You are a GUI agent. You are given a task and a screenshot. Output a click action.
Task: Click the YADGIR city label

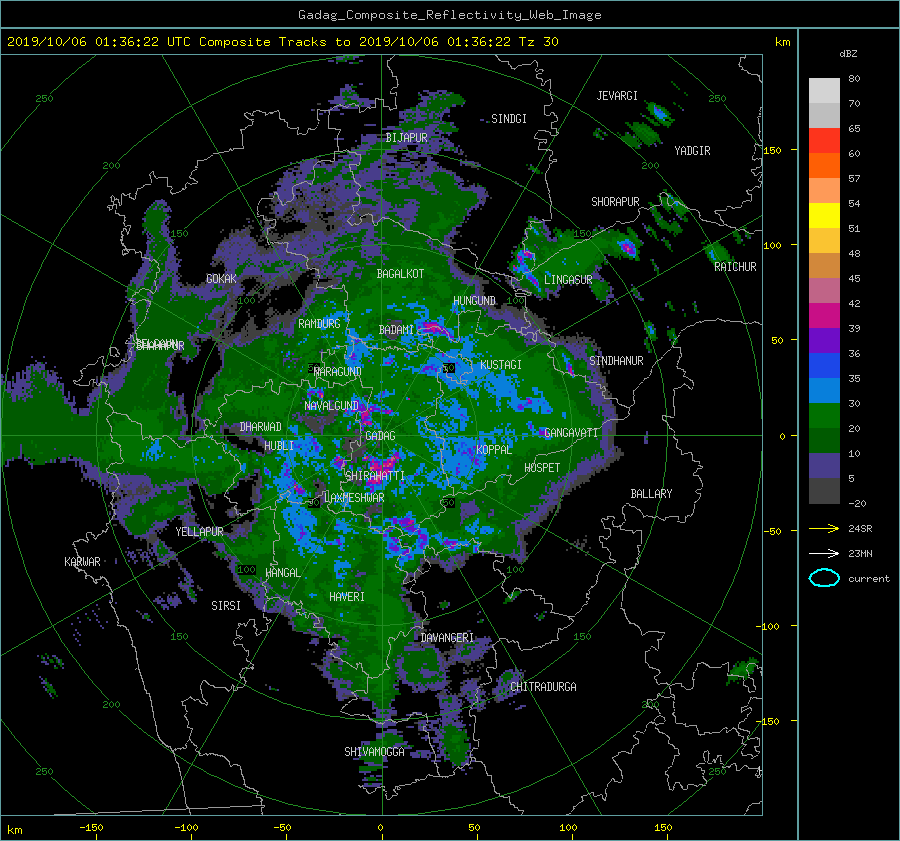692,151
